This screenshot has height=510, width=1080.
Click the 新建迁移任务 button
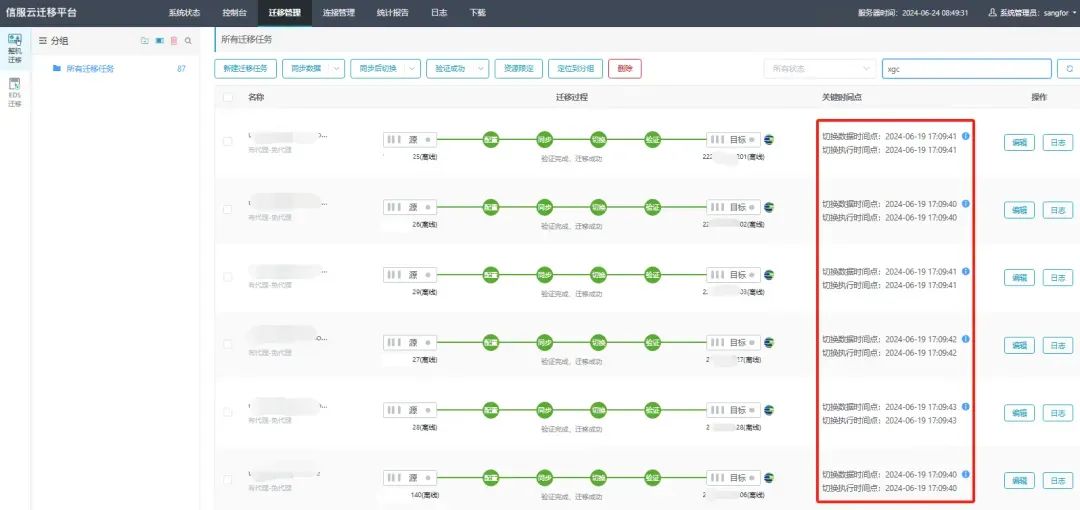point(246,69)
